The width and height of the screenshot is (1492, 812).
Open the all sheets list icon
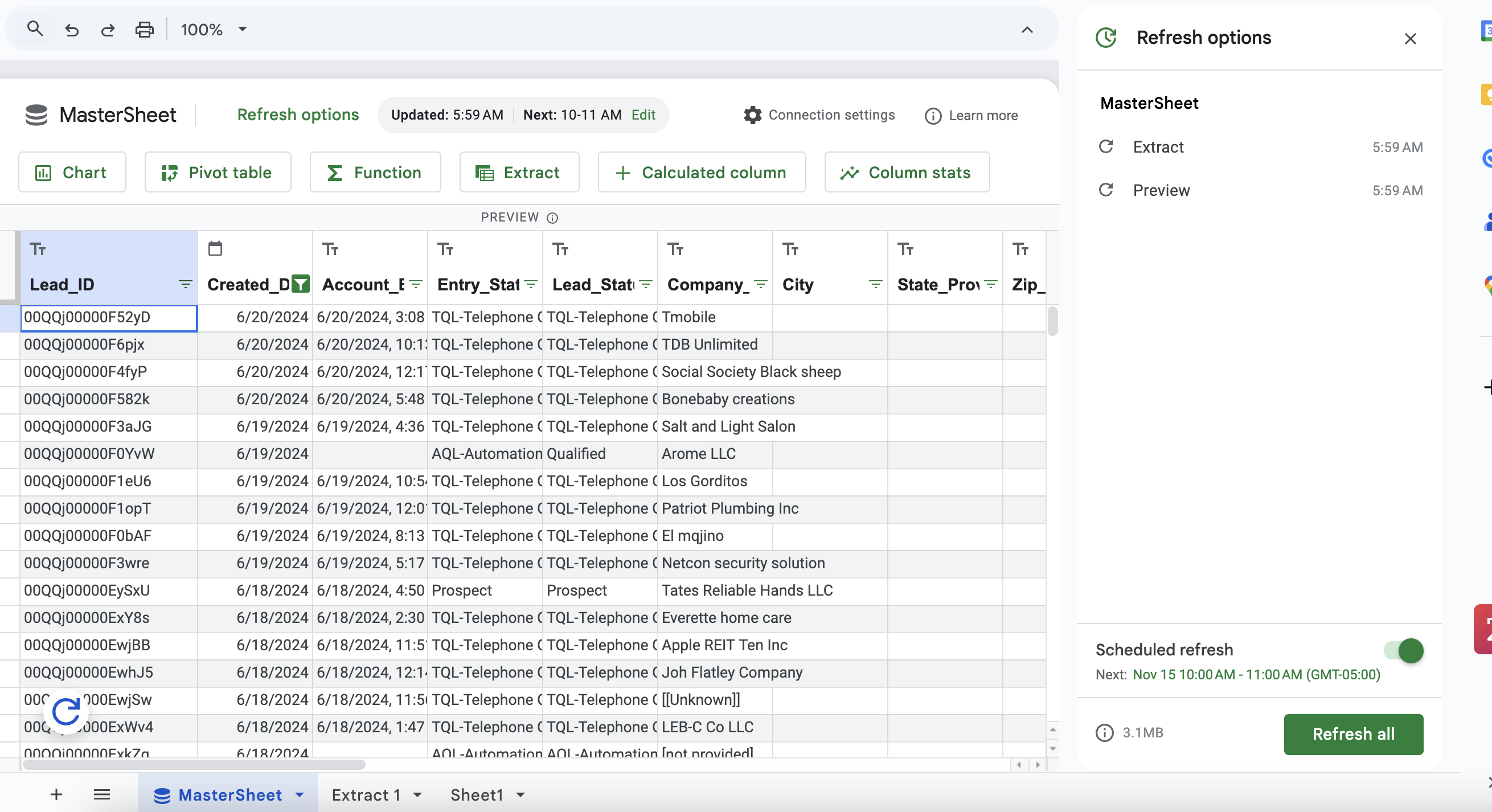102,794
